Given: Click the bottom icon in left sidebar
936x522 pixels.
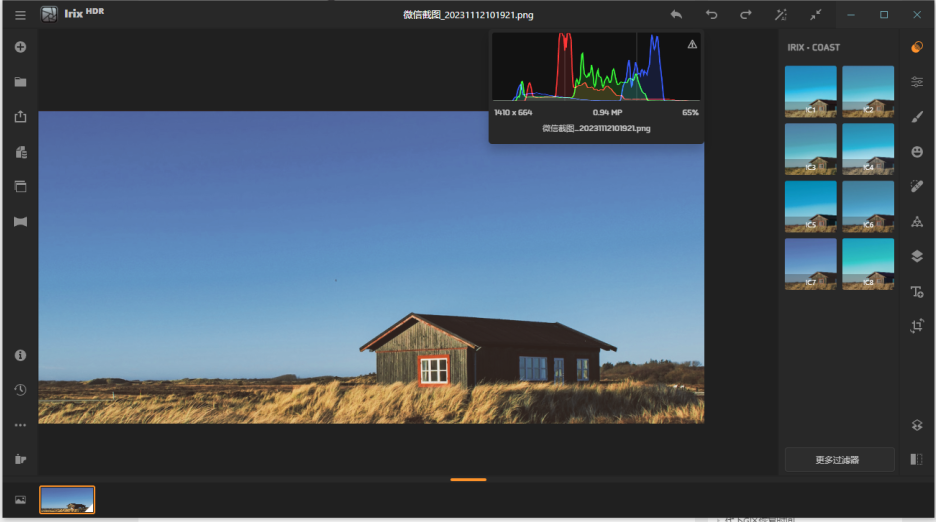Looking at the screenshot, I should coord(20,459).
